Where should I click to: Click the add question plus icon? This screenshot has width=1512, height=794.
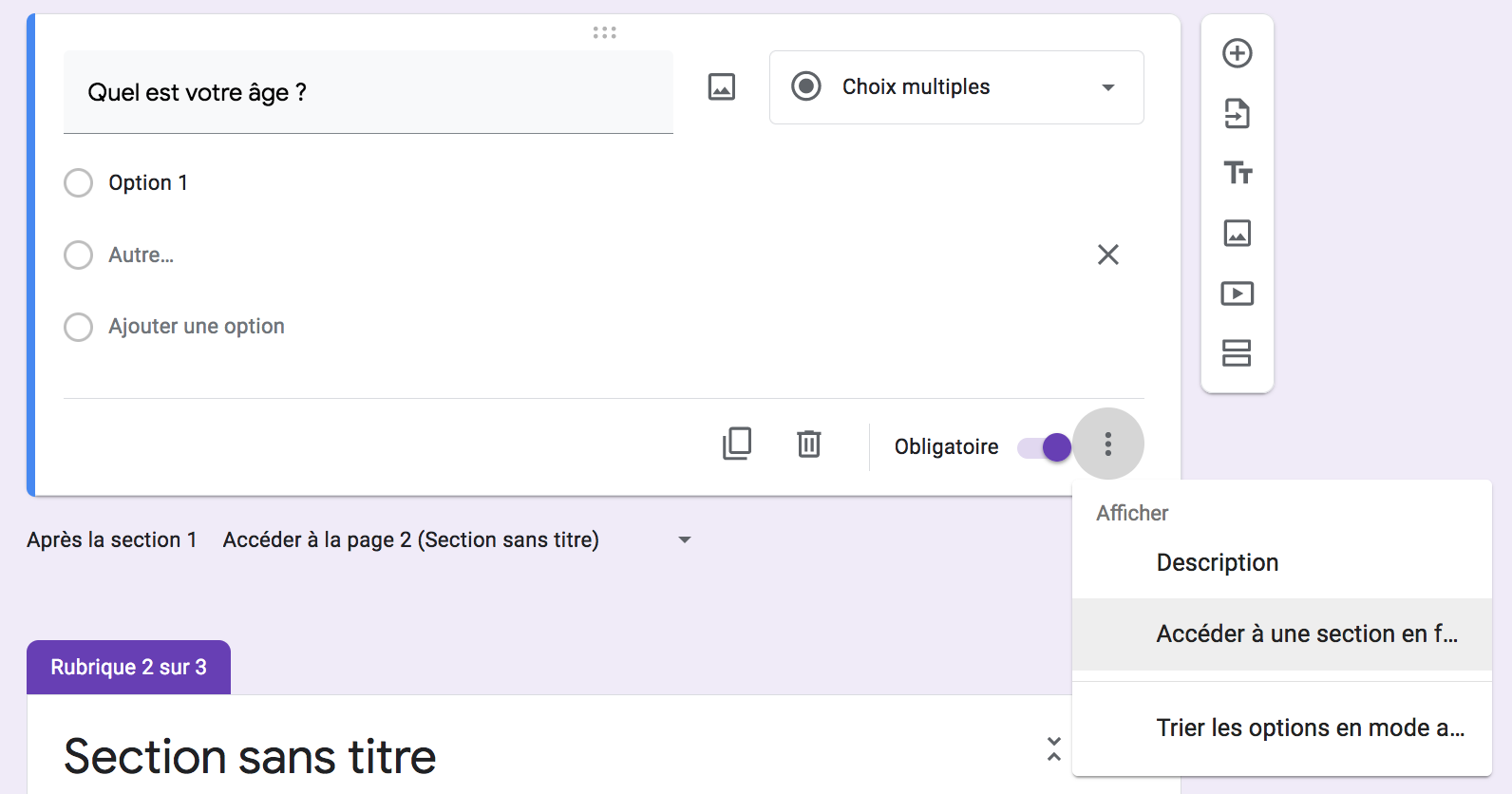click(x=1237, y=53)
